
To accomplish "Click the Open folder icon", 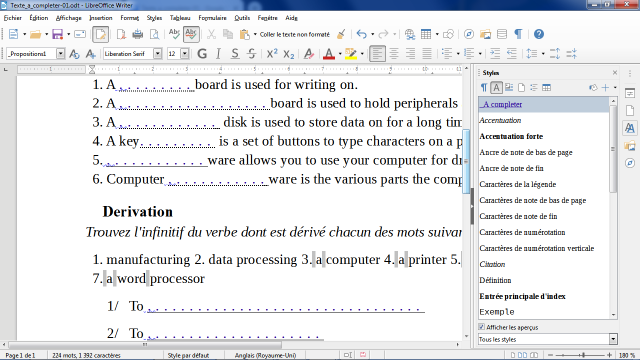I will pyautogui.click(x=36, y=34).
